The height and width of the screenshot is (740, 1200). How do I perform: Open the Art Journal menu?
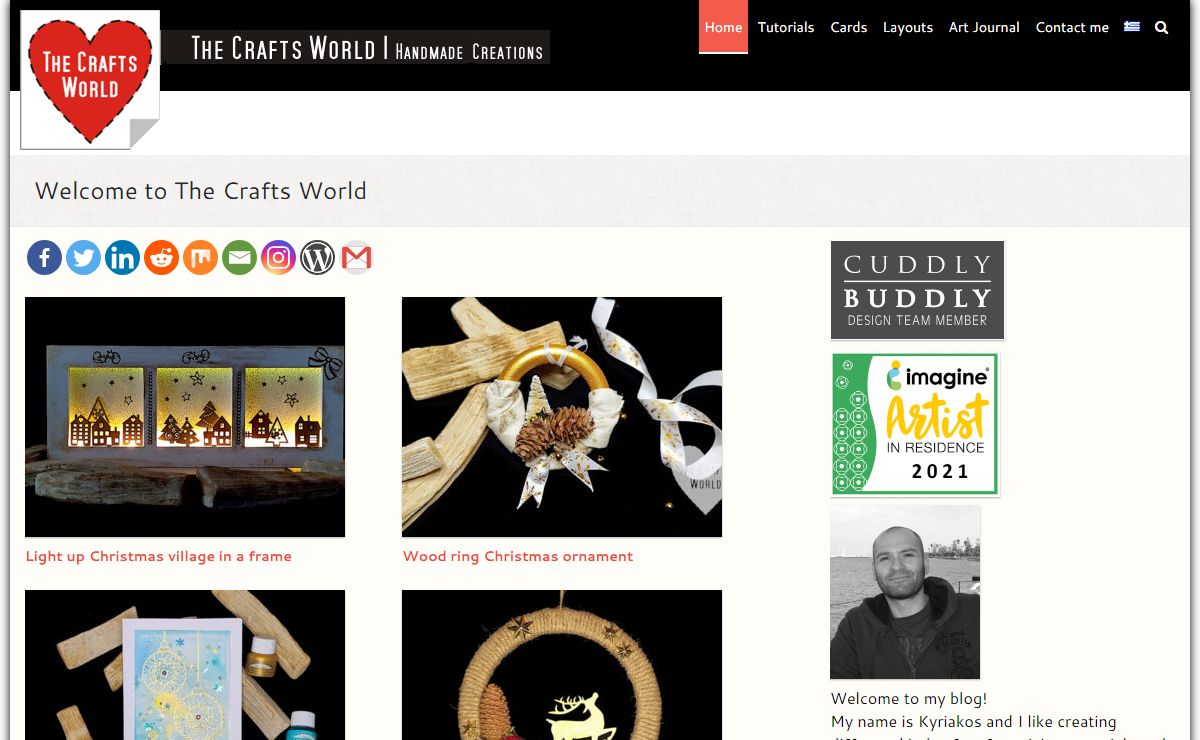984,27
